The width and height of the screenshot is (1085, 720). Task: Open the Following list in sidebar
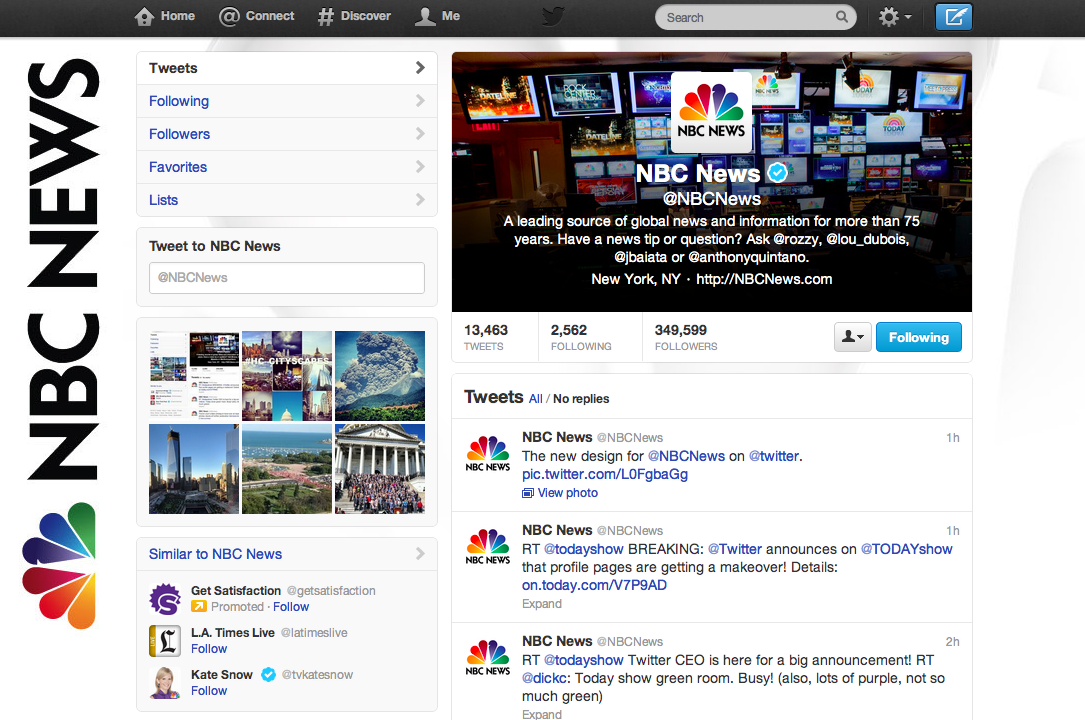click(287, 101)
